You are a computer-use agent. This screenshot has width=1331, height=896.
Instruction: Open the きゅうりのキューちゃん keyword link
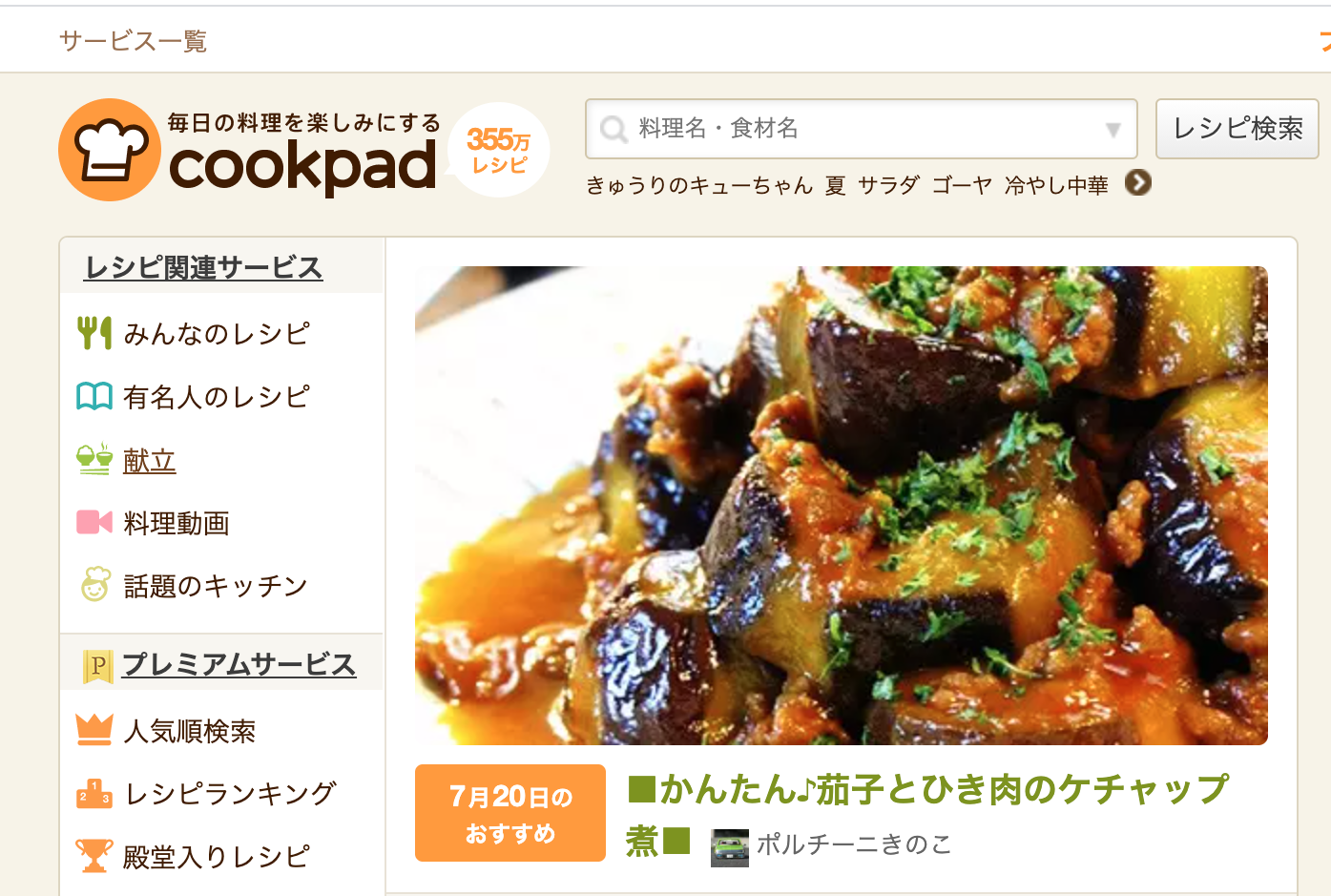(699, 185)
